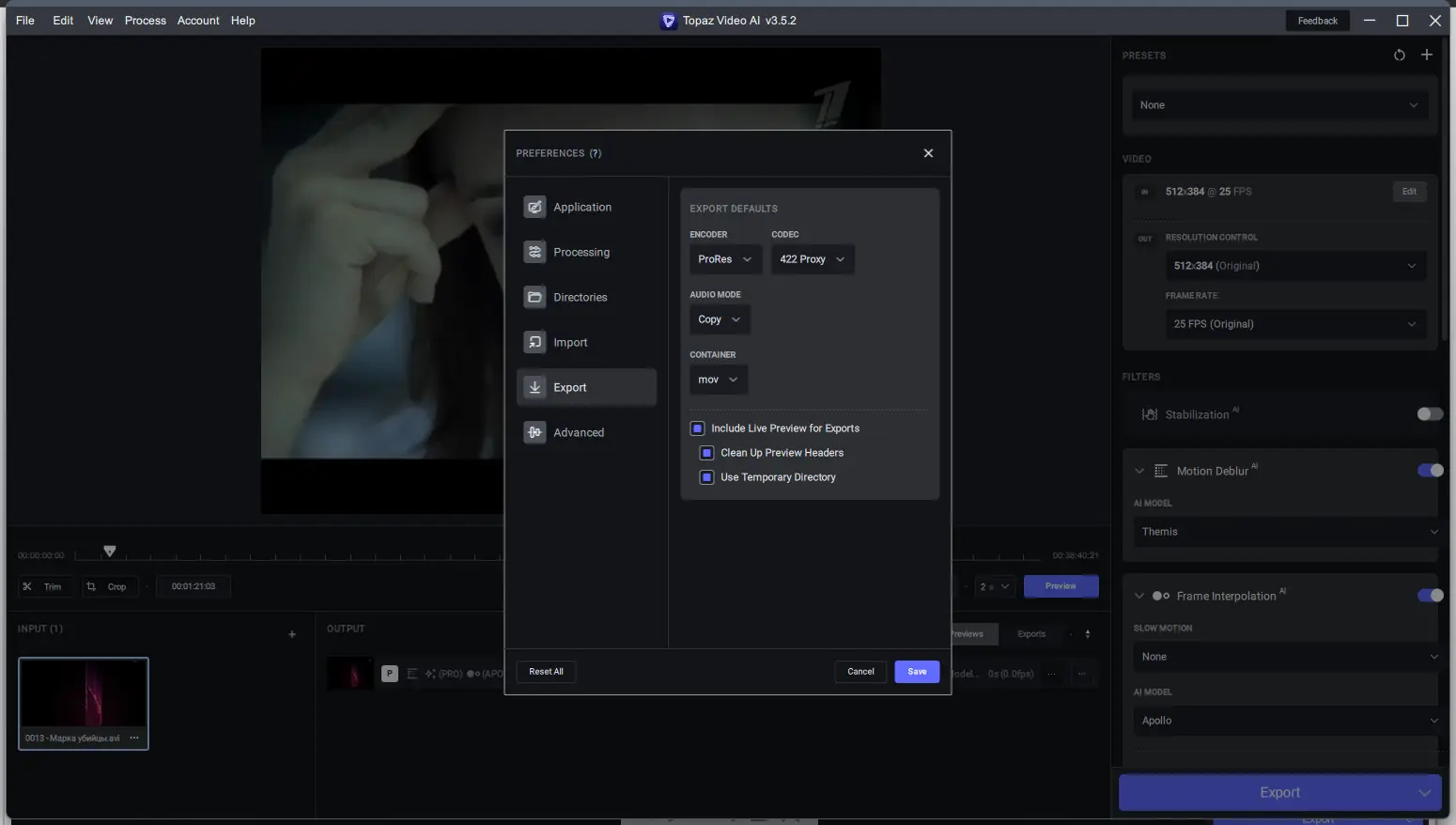Screen dimensions: 1456x825
Task: Open the Process menu
Action: coord(145,20)
